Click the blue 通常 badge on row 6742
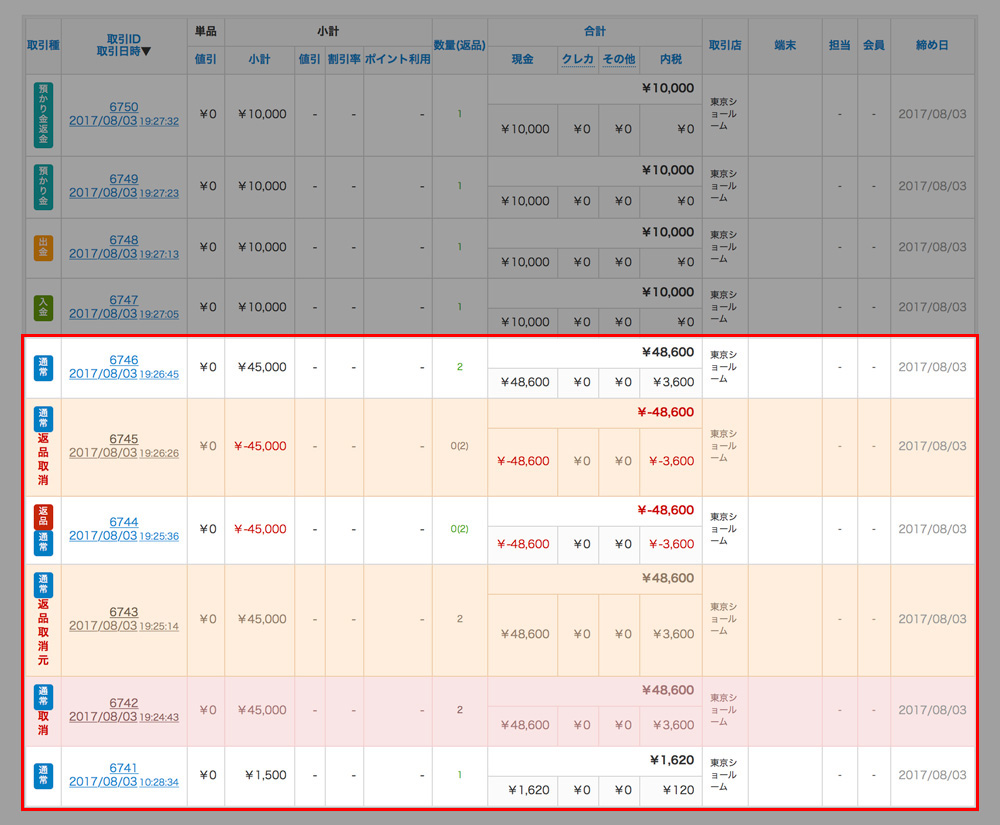 tap(43, 697)
